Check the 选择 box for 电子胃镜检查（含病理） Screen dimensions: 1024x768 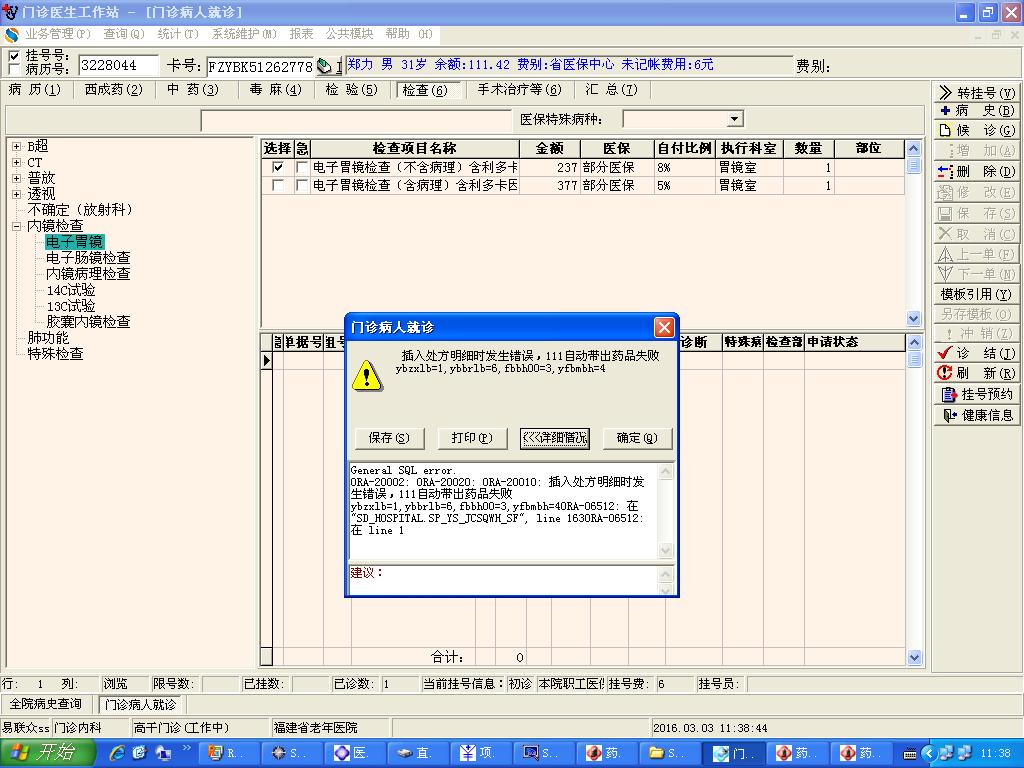(x=278, y=185)
